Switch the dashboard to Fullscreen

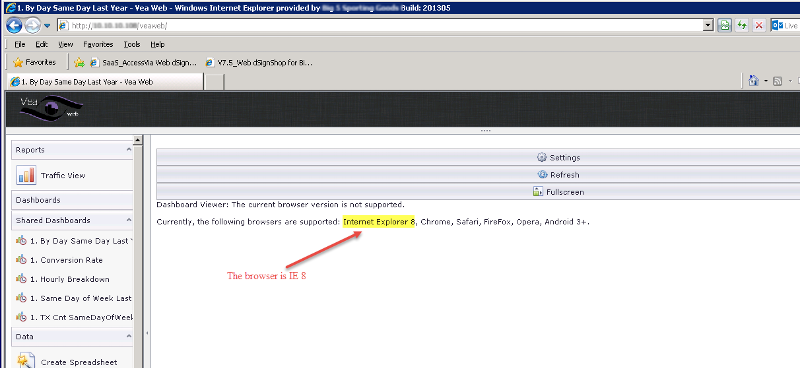tap(478, 192)
